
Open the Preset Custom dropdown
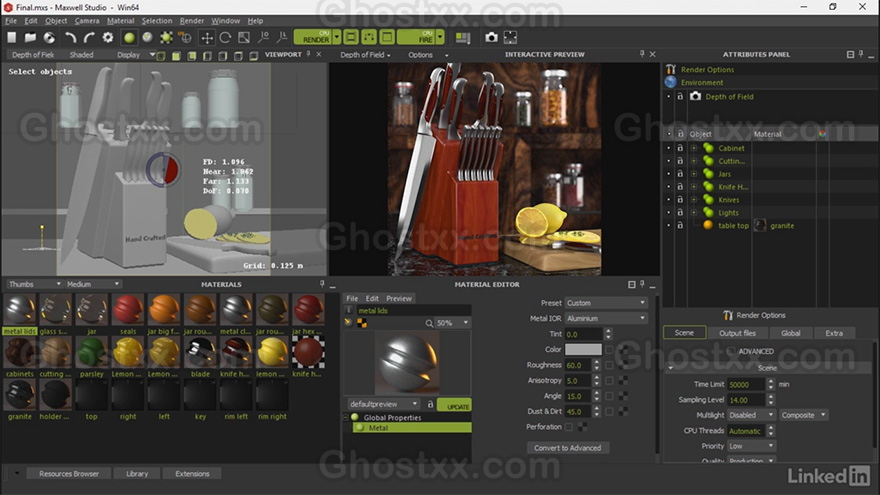tap(606, 303)
